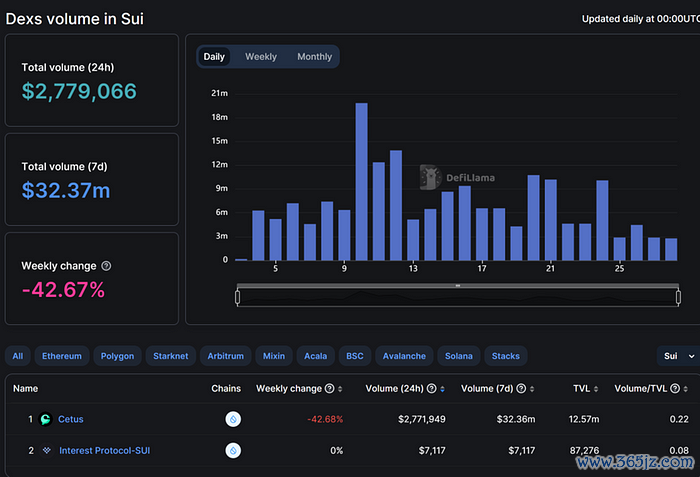The height and width of the screenshot is (477, 700).
Task: Click the Sui chain icon in Cetus row
Action: coord(233,419)
